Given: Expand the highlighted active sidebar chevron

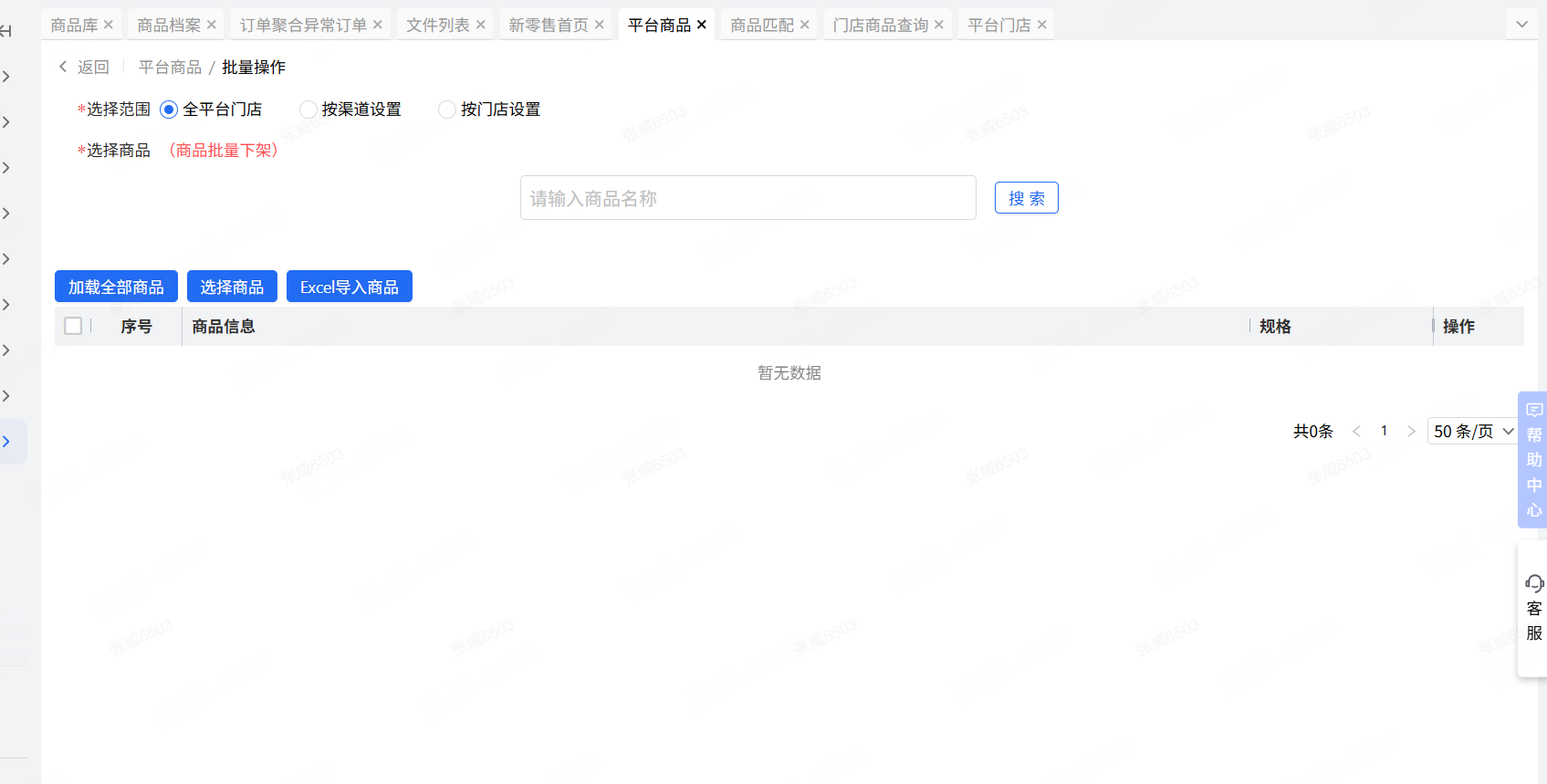Looking at the screenshot, I should 6,442.
